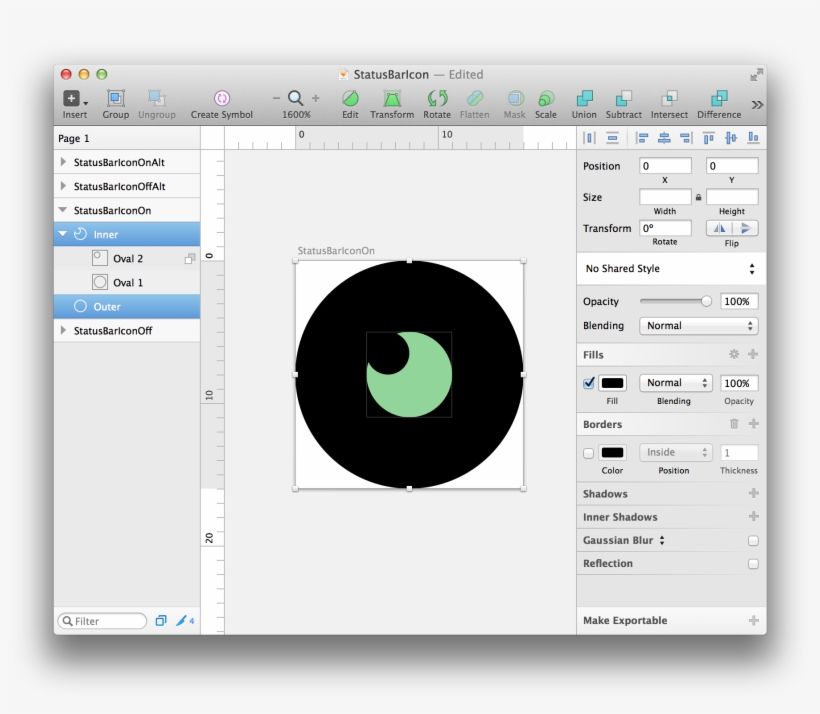Click the Insert tool in toolbar
Image resolution: width=820 pixels, height=714 pixels.
[x=74, y=99]
